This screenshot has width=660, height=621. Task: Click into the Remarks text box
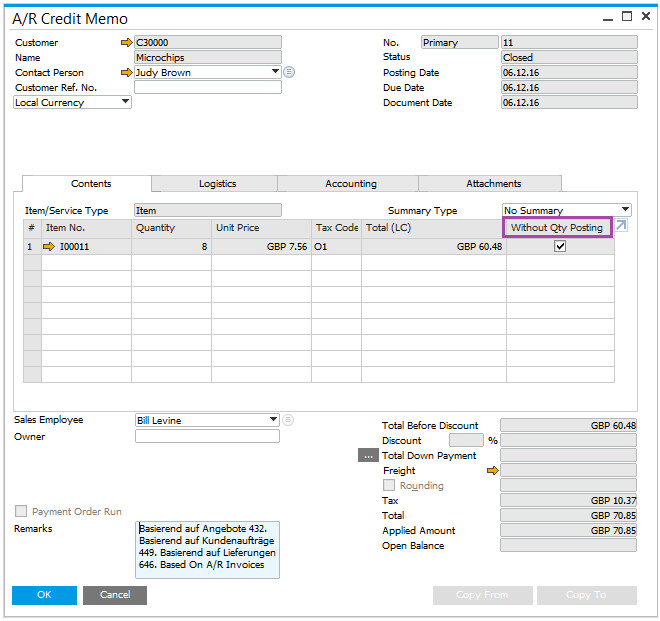click(208, 550)
